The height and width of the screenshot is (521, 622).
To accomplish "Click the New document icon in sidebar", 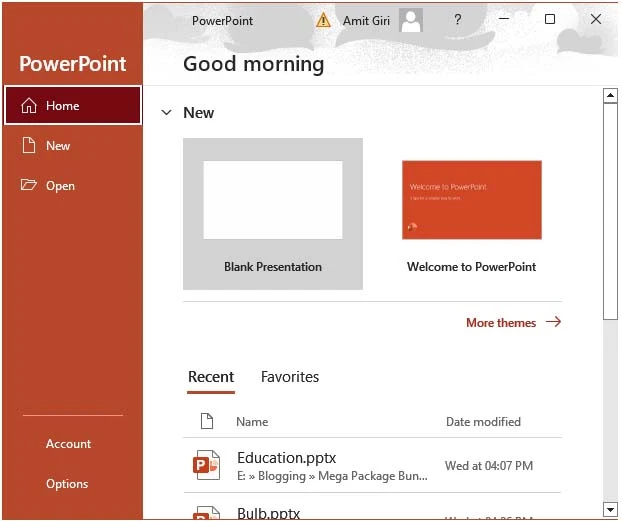I will pos(29,145).
